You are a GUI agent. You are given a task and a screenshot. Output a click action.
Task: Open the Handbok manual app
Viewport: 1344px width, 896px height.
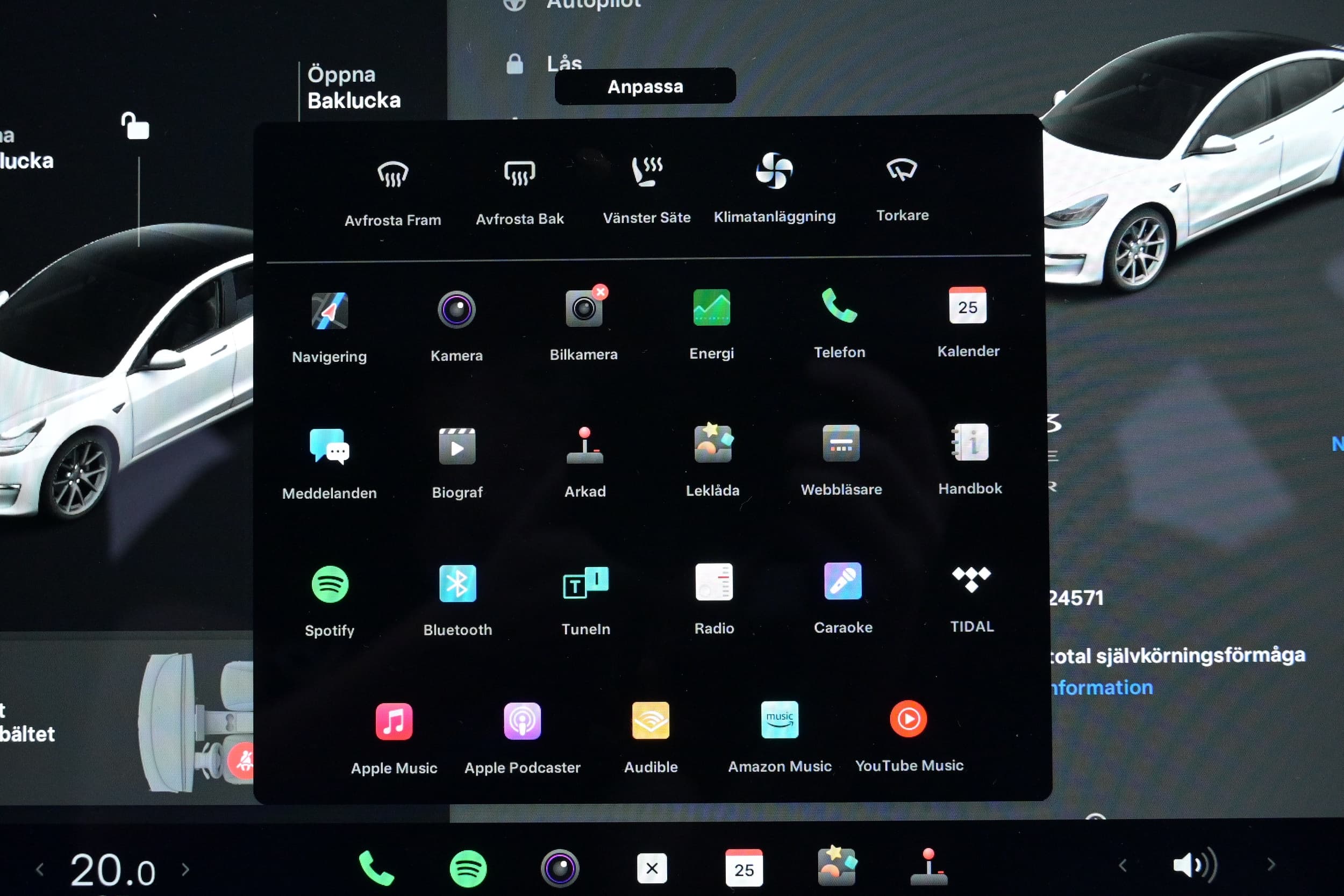click(x=970, y=442)
